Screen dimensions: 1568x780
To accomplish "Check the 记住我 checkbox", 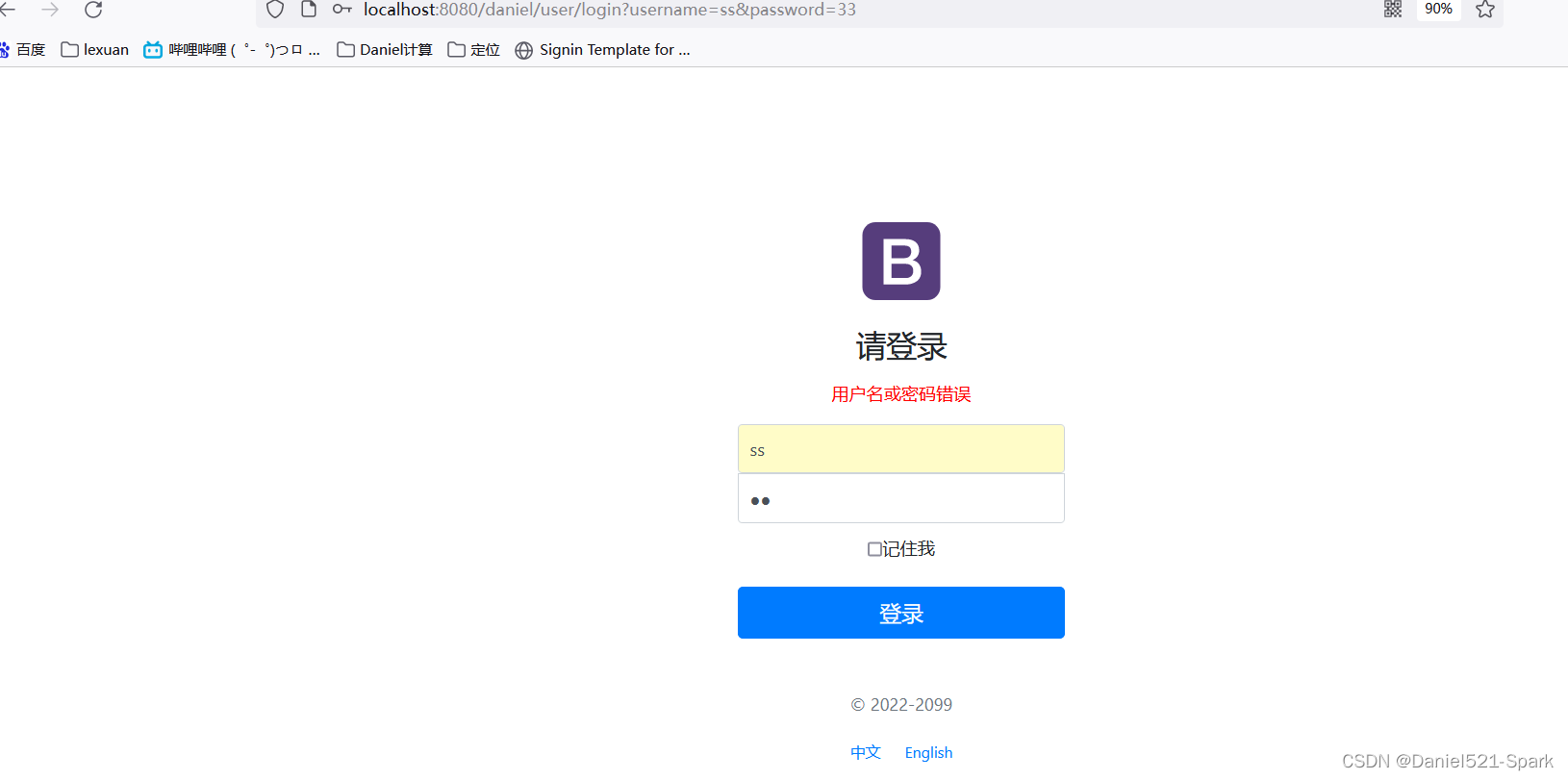I will [x=874, y=549].
